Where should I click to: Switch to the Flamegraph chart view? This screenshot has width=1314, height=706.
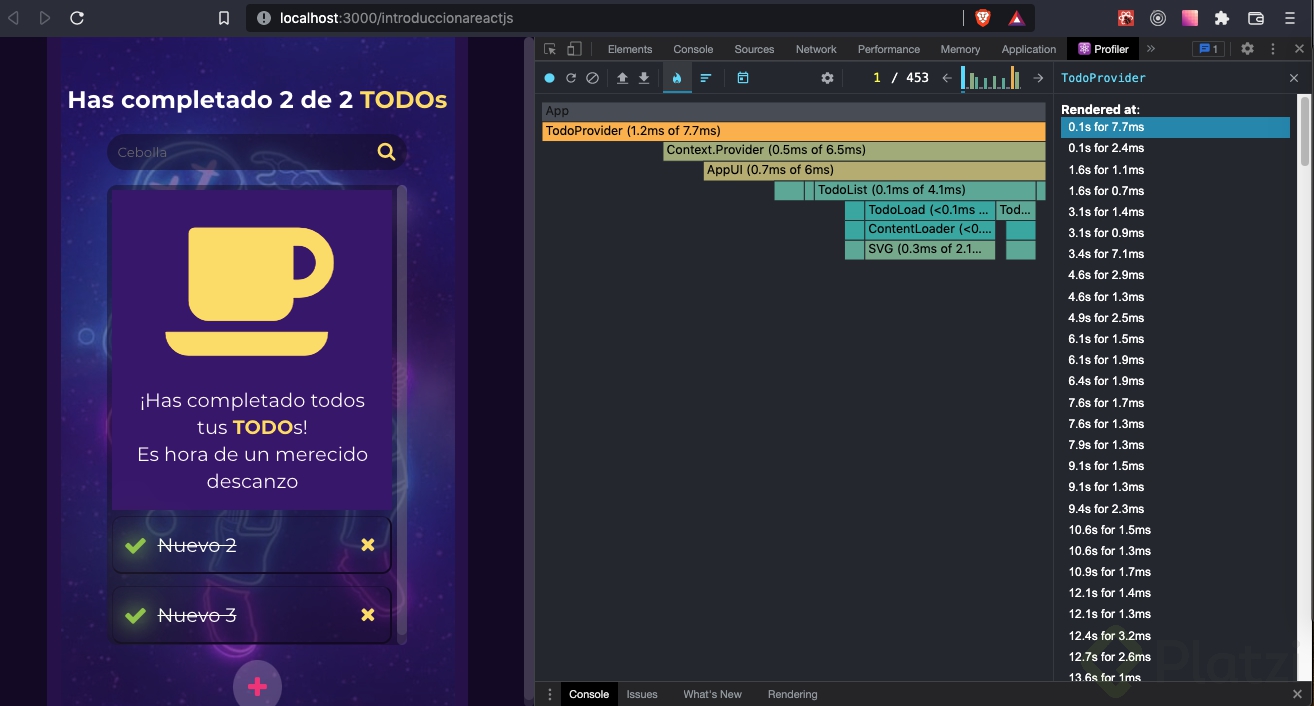(677, 78)
